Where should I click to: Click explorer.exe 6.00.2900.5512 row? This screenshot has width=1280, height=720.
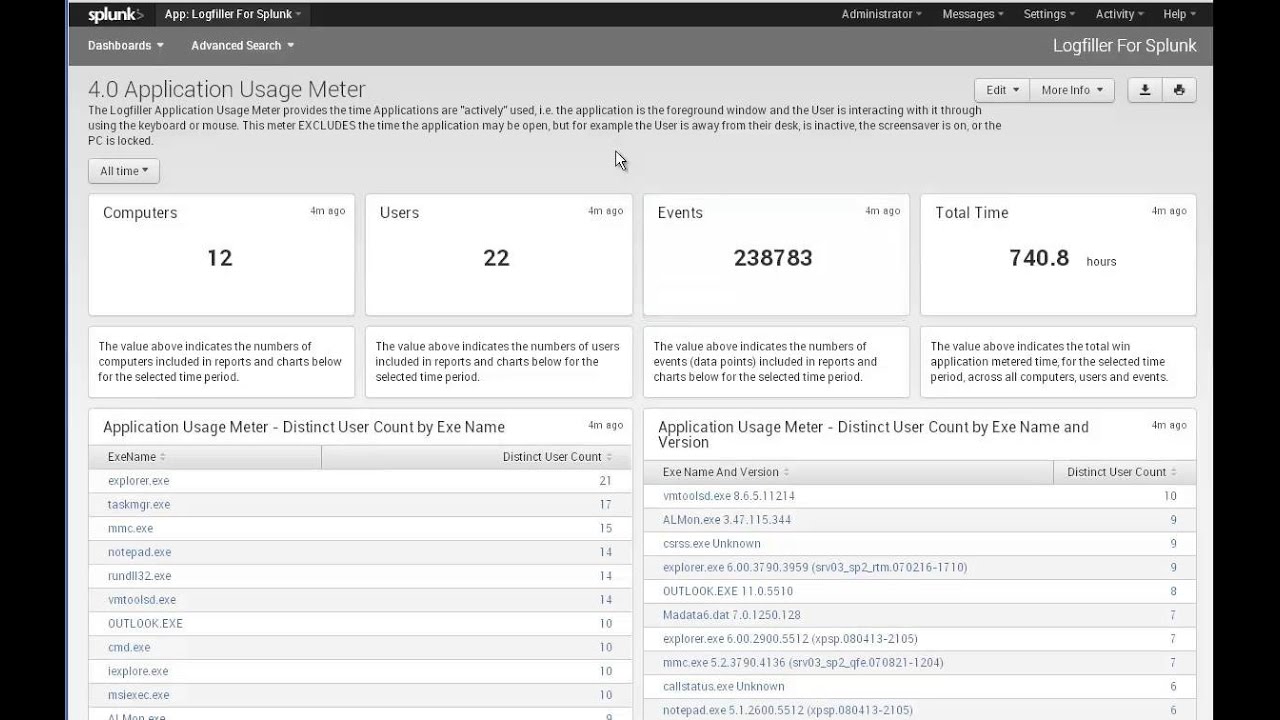coord(920,639)
